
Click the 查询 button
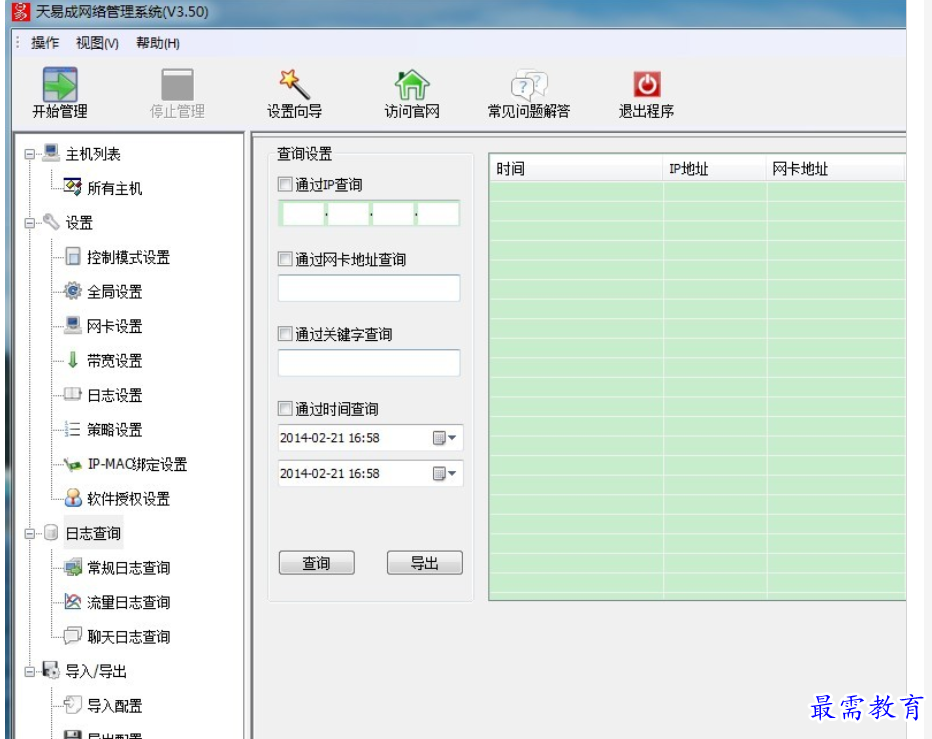tap(316, 564)
